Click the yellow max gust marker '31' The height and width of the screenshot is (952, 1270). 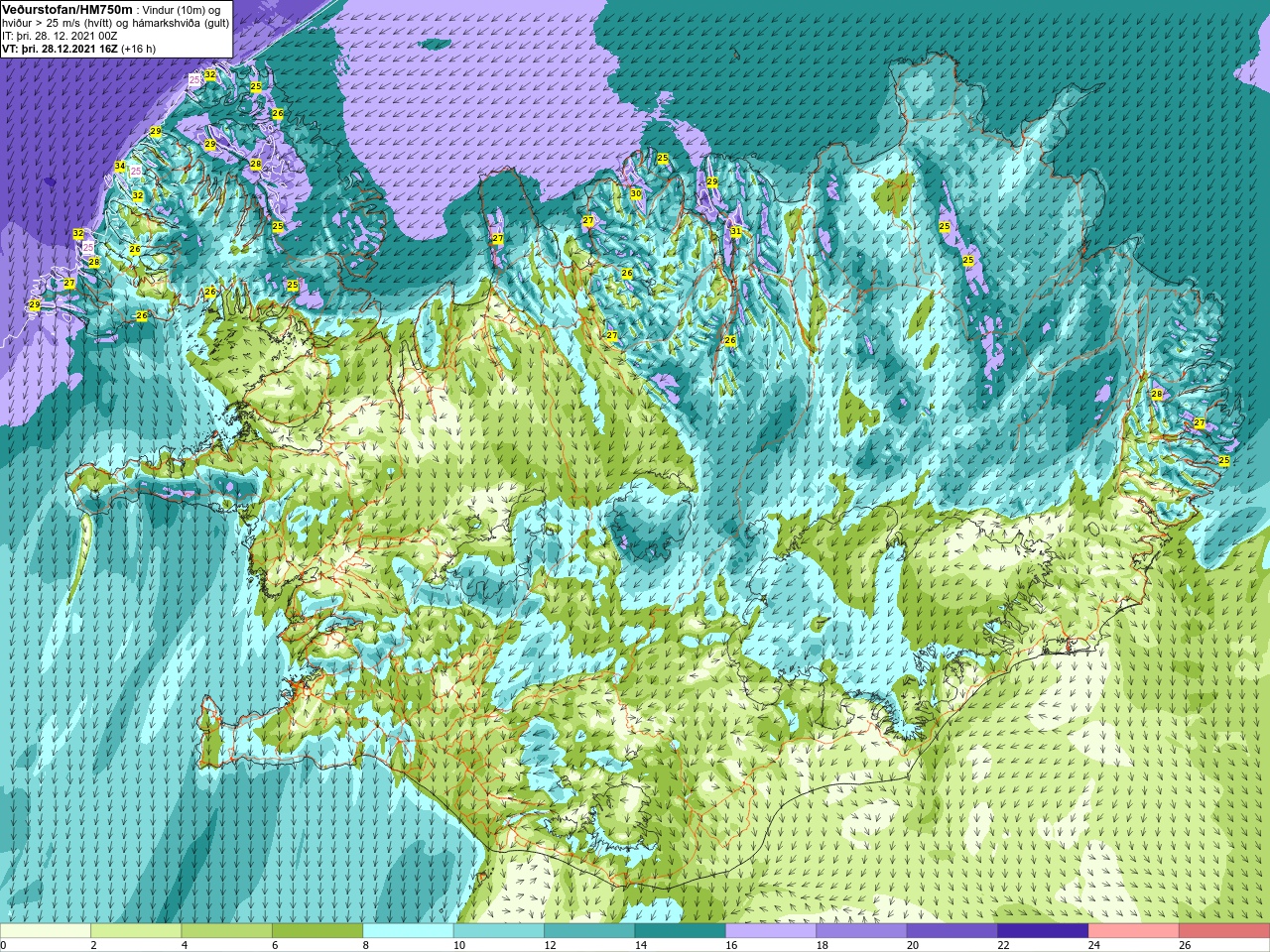pyautogui.click(x=735, y=232)
